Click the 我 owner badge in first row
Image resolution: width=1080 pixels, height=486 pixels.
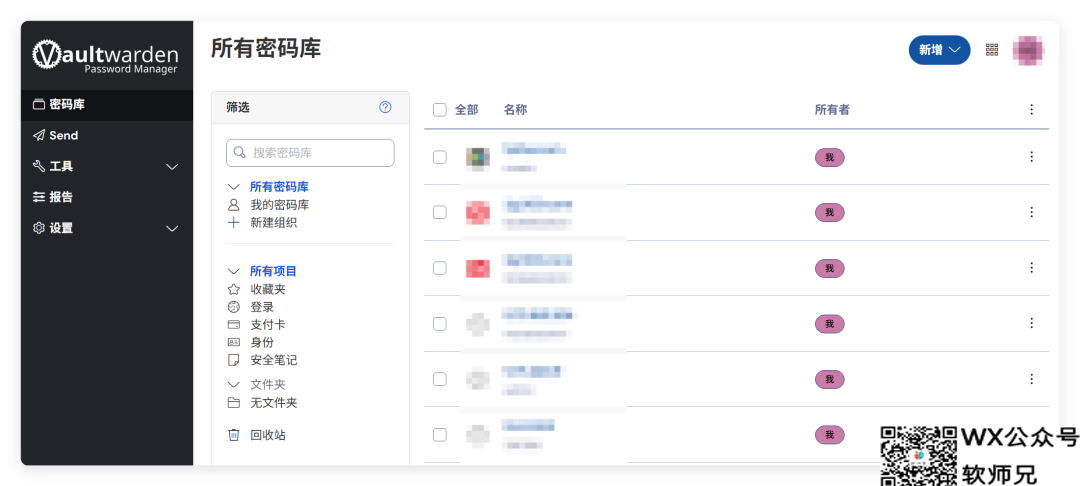829,158
